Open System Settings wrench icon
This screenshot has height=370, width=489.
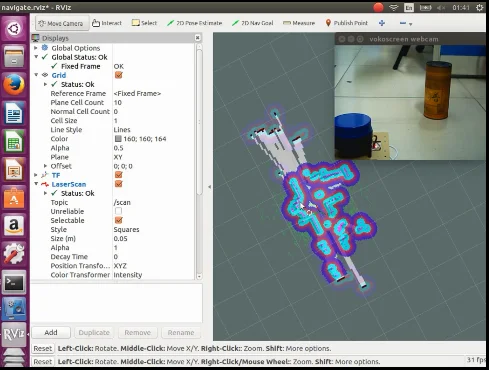(x=14, y=254)
